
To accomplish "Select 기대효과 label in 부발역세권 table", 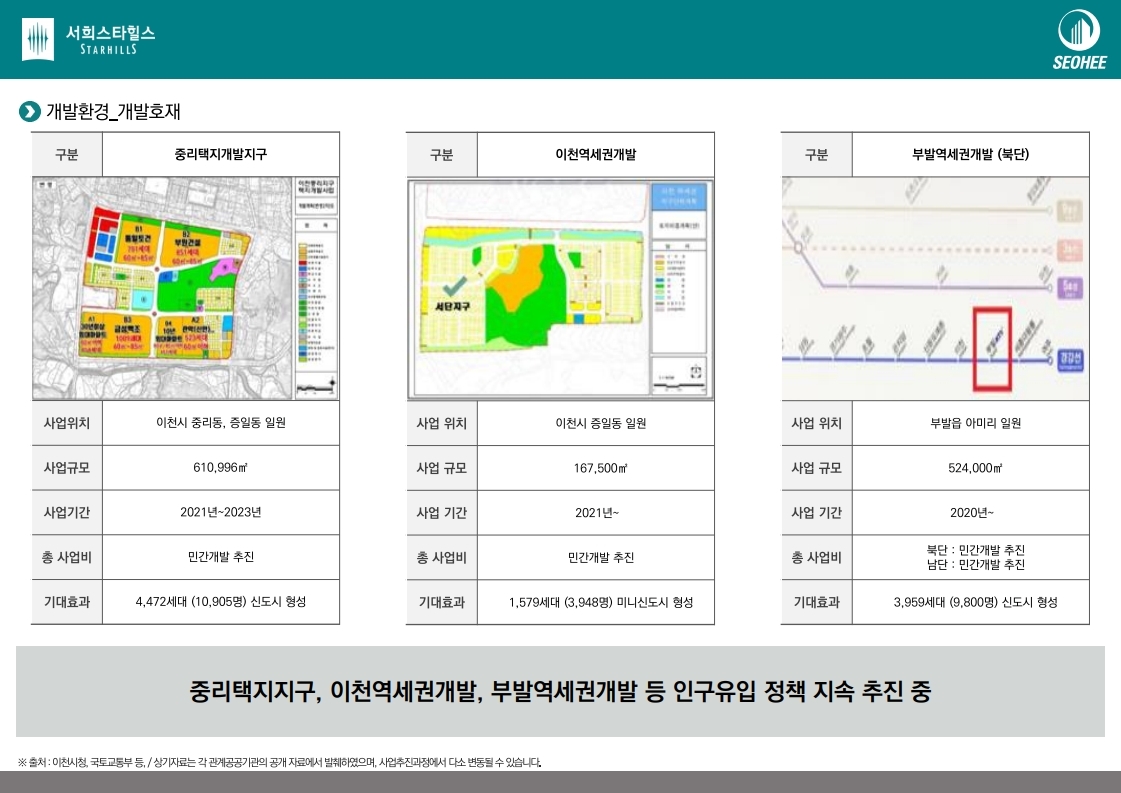I will (x=816, y=602).
